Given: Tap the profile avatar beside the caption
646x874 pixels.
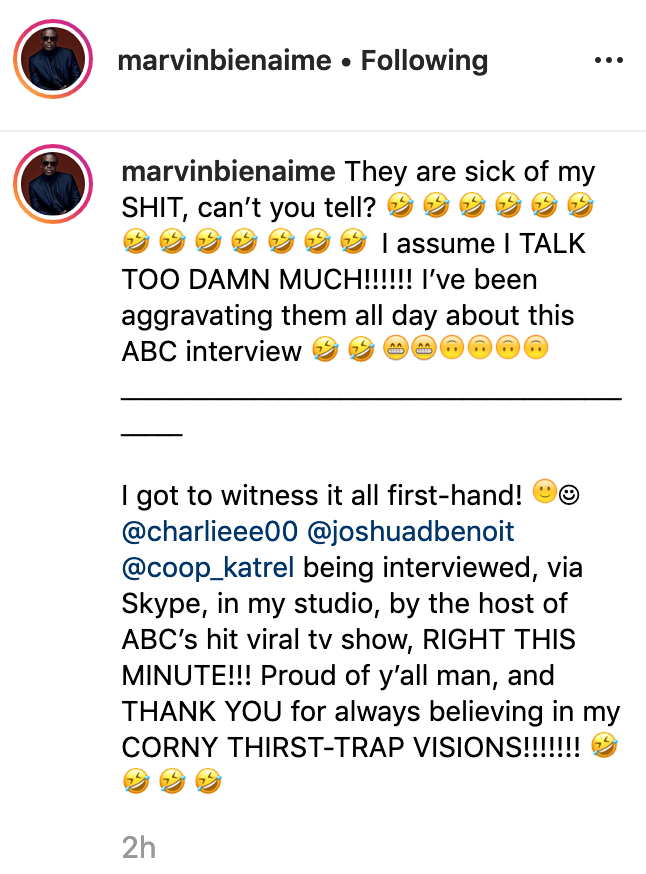Looking at the screenshot, I should (x=53, y=184).
